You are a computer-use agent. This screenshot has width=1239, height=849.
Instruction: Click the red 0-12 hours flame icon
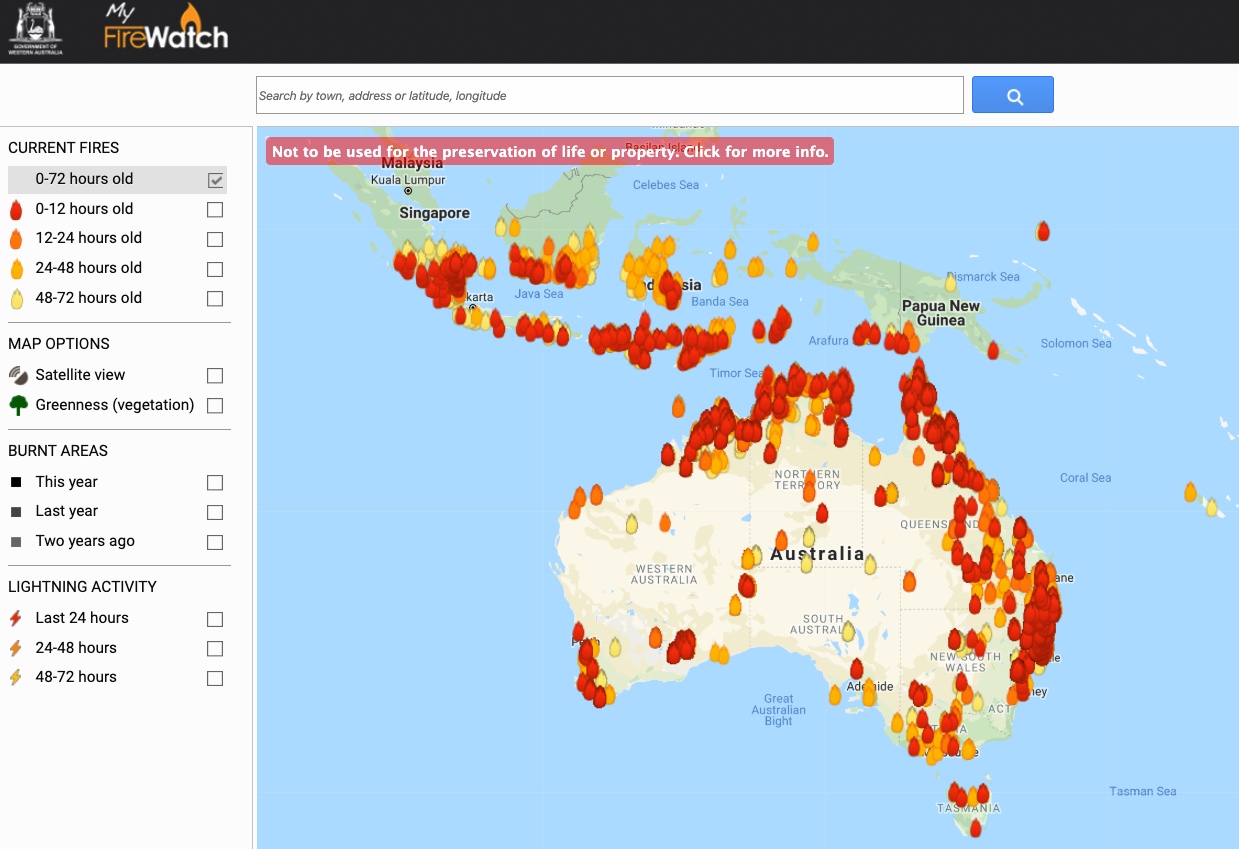pyautogui.click(x=16, y=210)
